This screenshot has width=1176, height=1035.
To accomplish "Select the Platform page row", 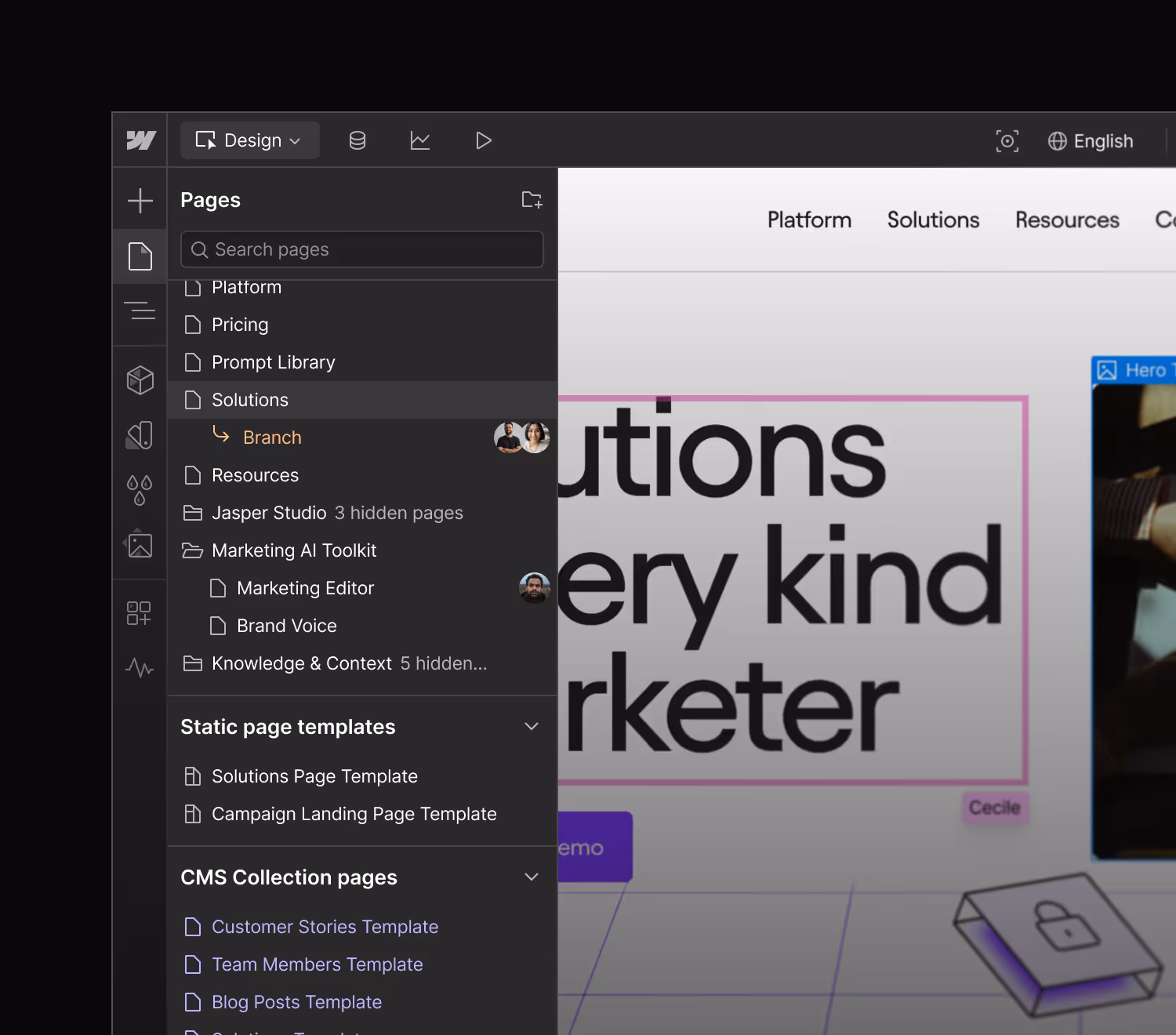I will pyautogui.click(x=362, y=288).
